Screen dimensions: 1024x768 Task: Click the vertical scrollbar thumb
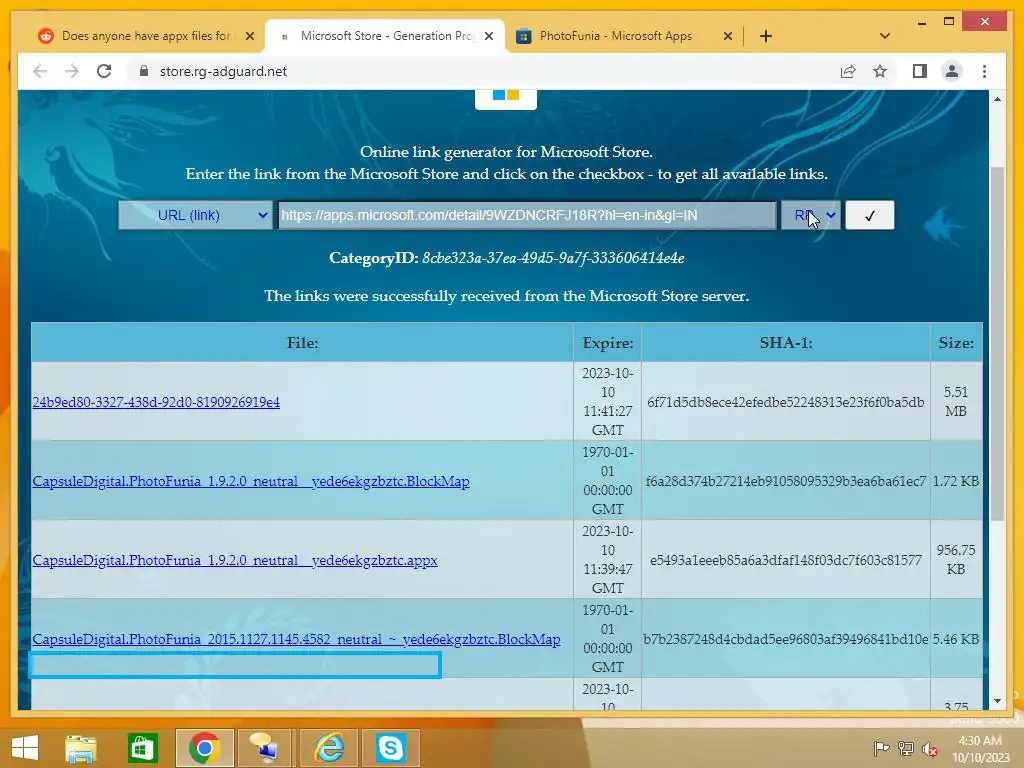coord(997,344)
